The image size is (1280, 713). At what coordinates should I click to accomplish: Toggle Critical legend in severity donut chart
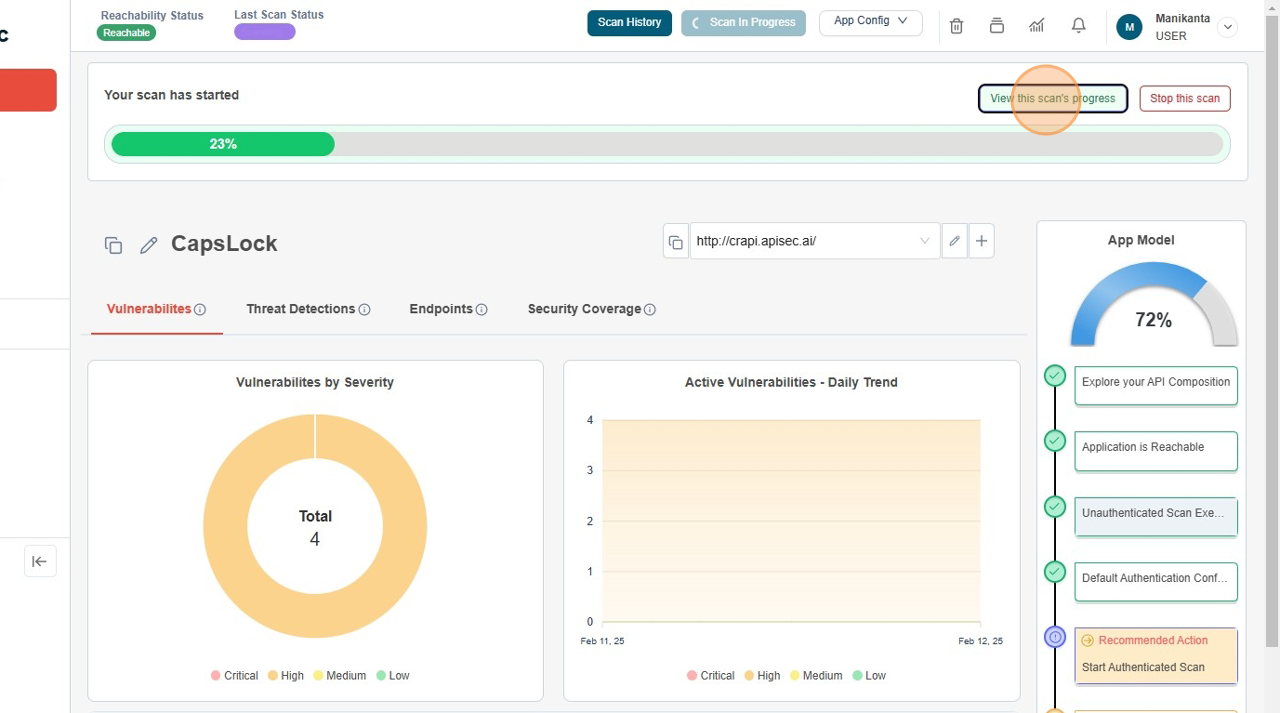tap(234, 676)
